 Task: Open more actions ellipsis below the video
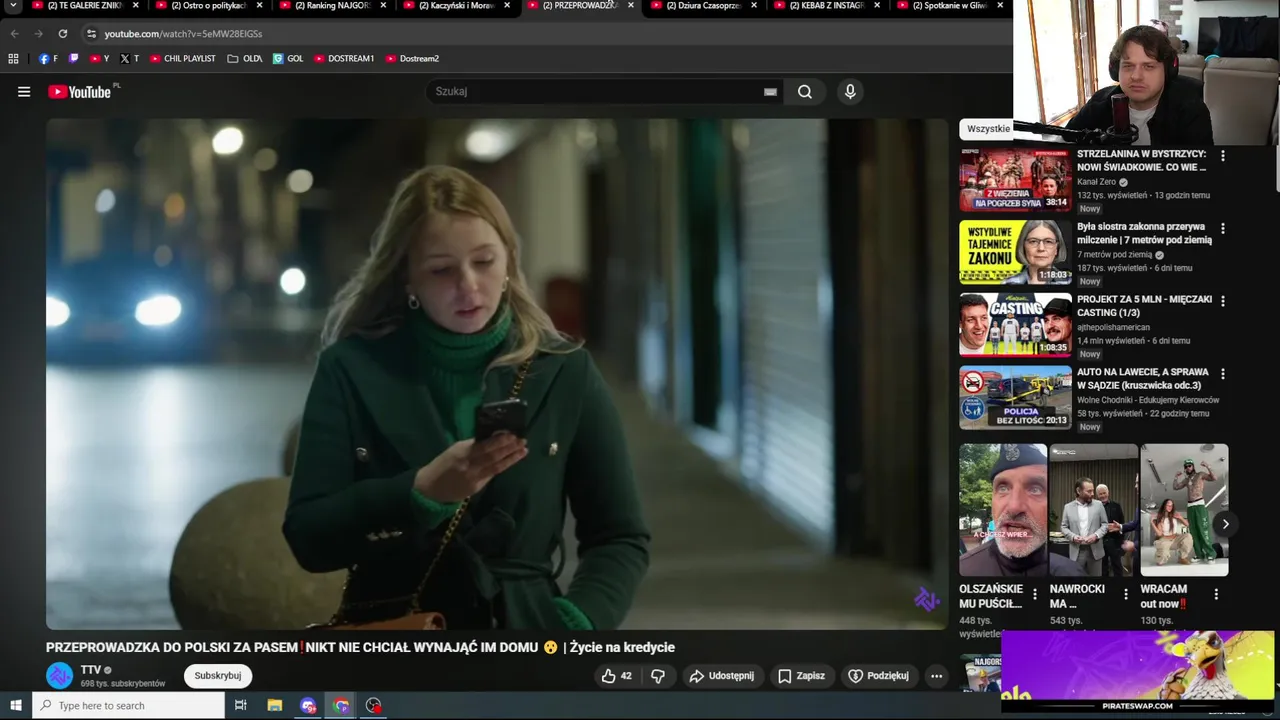pos(936,676)
